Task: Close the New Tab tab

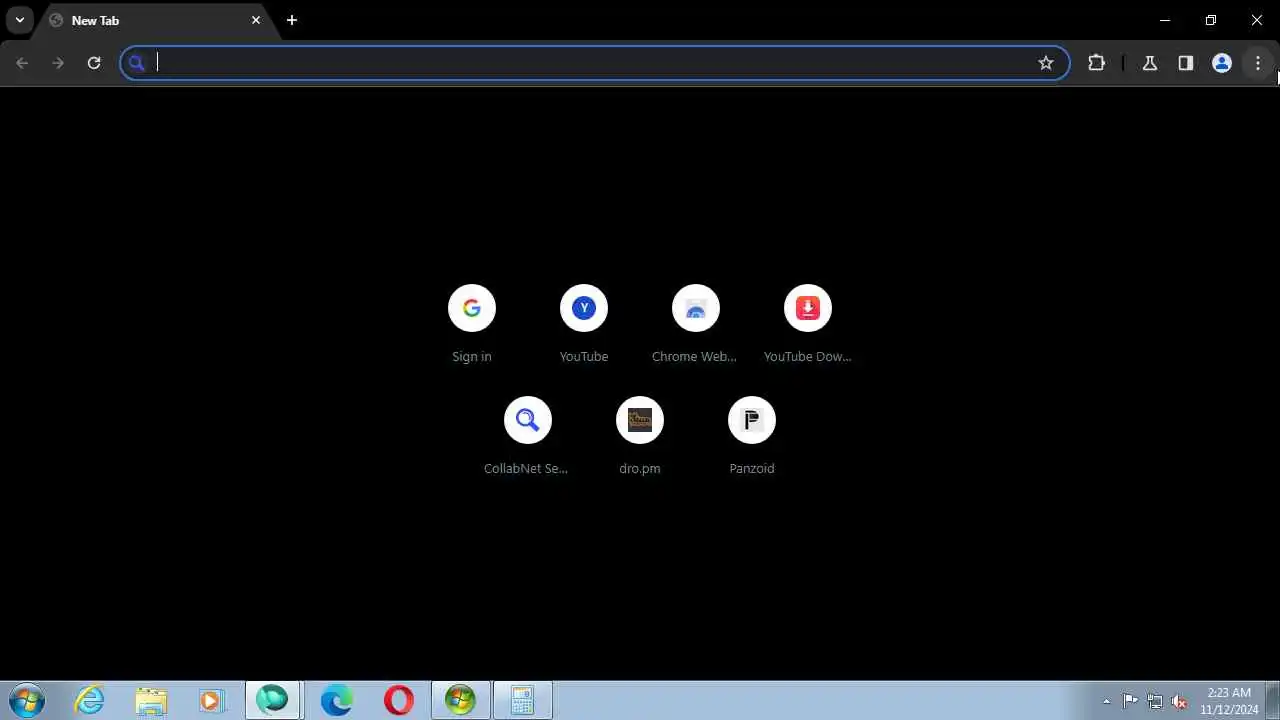Action: tap(256, 20)
